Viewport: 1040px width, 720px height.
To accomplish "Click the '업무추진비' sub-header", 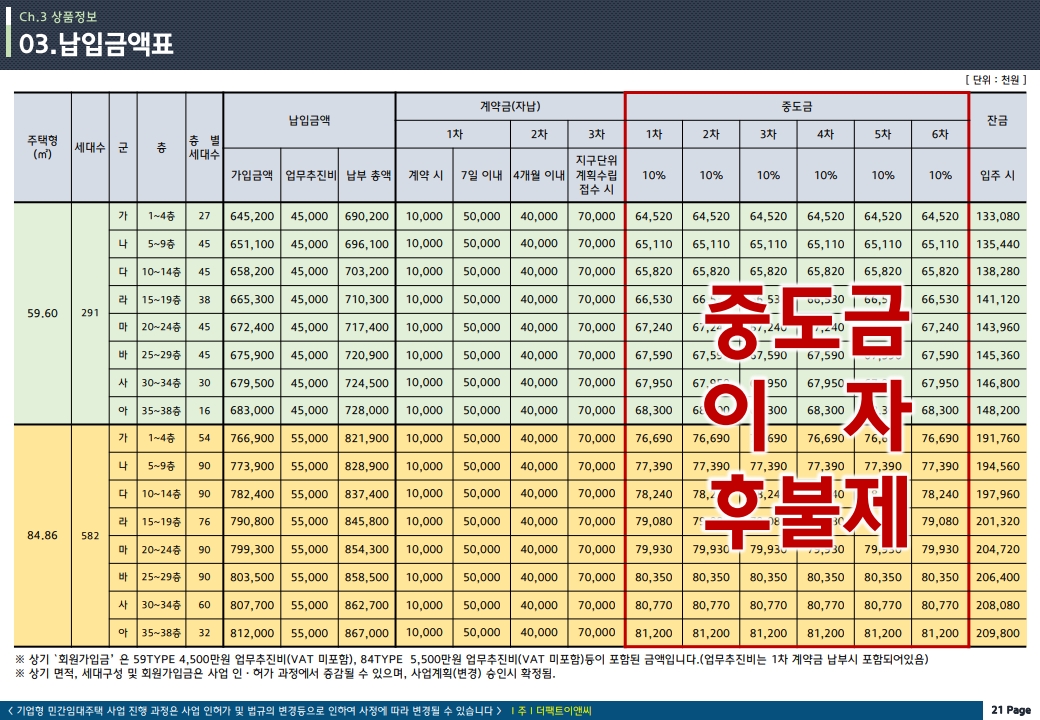I will click(x=310, y=175).
